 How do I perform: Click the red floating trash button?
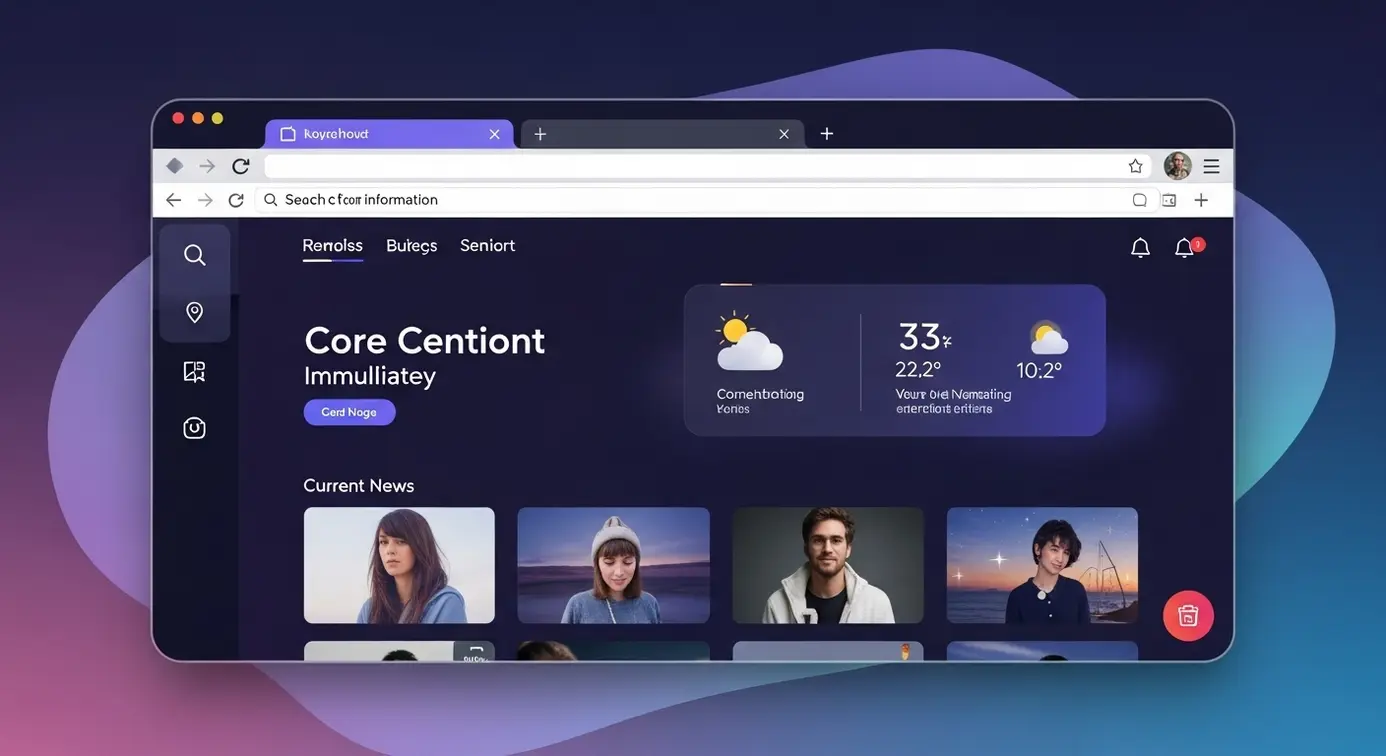click(x=1188, y=615)
